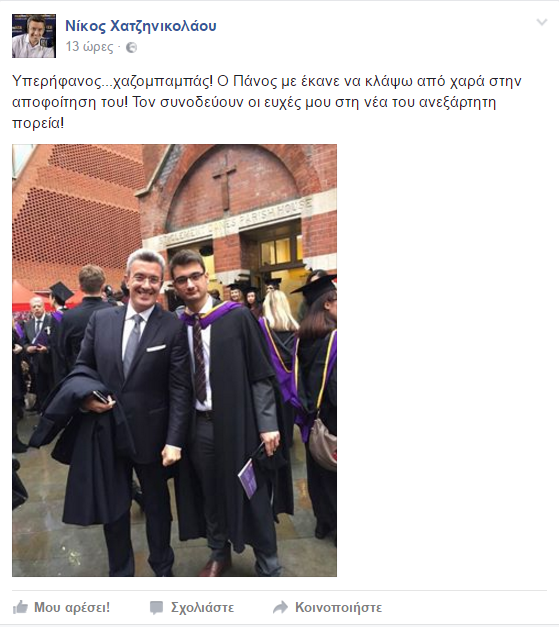The image size is (559, 627).
Task: Click the white pocket square on the suit
Action: (x=156, y=348)
